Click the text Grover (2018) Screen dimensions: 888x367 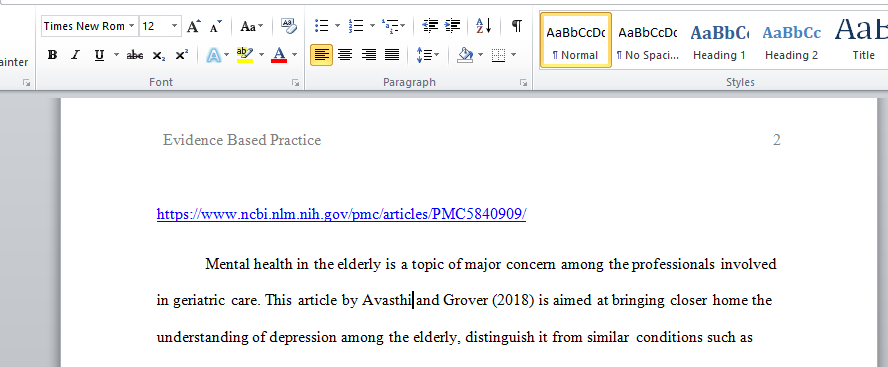click(489, 300)
